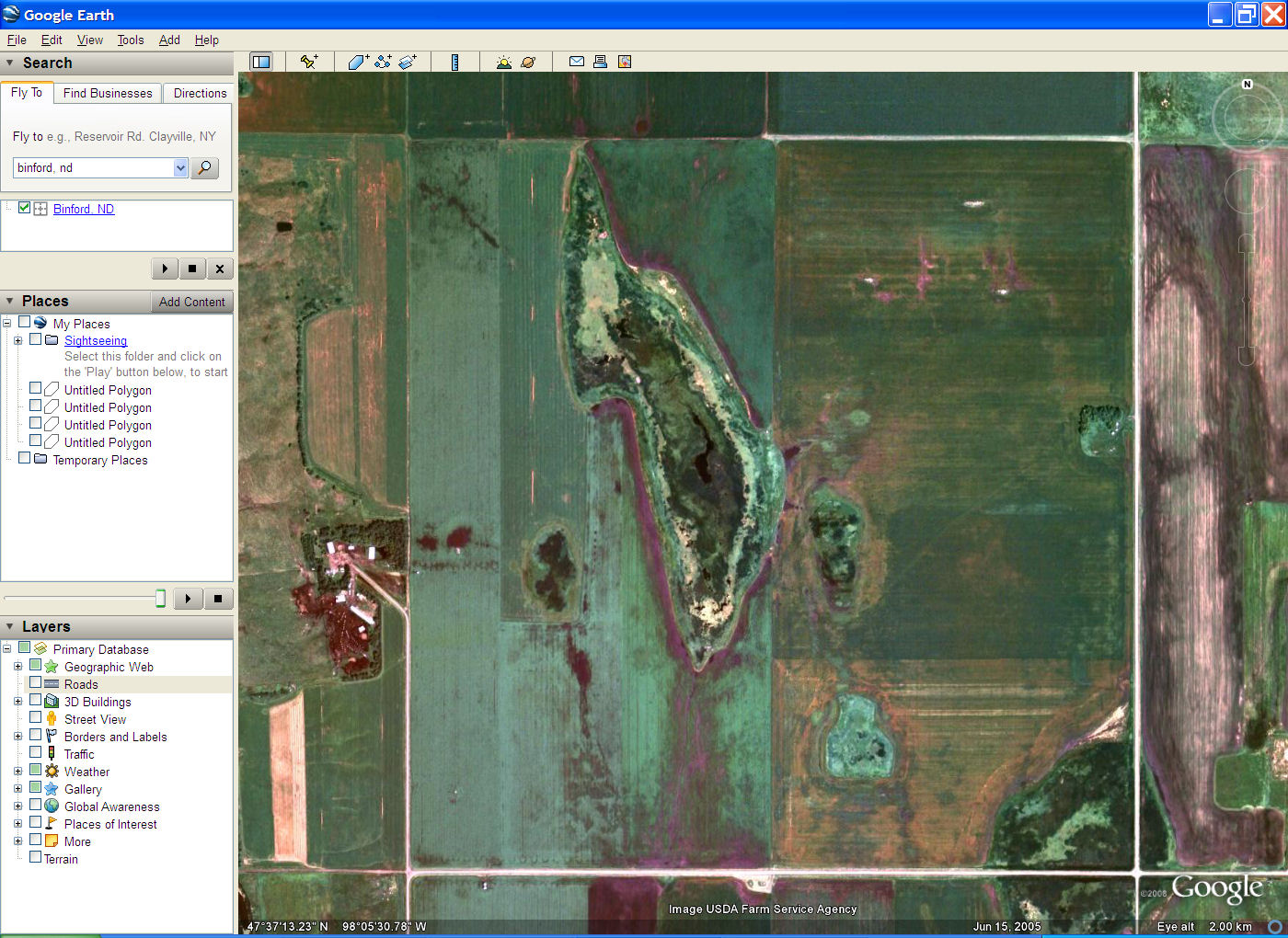1288x938 pixels.
Task: Select the Primary Database layer row
Action: [x=100, y=649]
